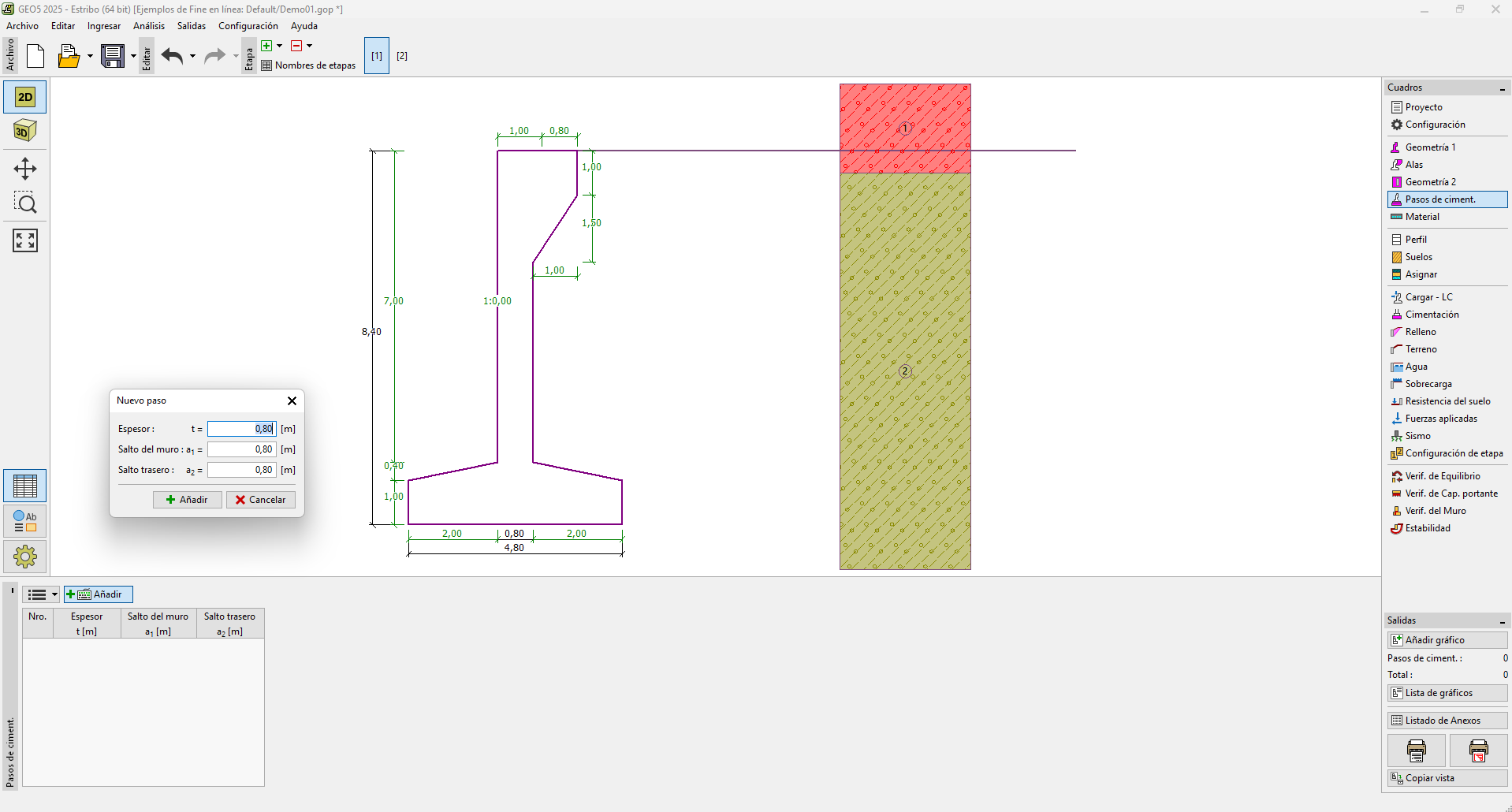
Task: Expand the save options dropdown arrow
Action: 133,56
